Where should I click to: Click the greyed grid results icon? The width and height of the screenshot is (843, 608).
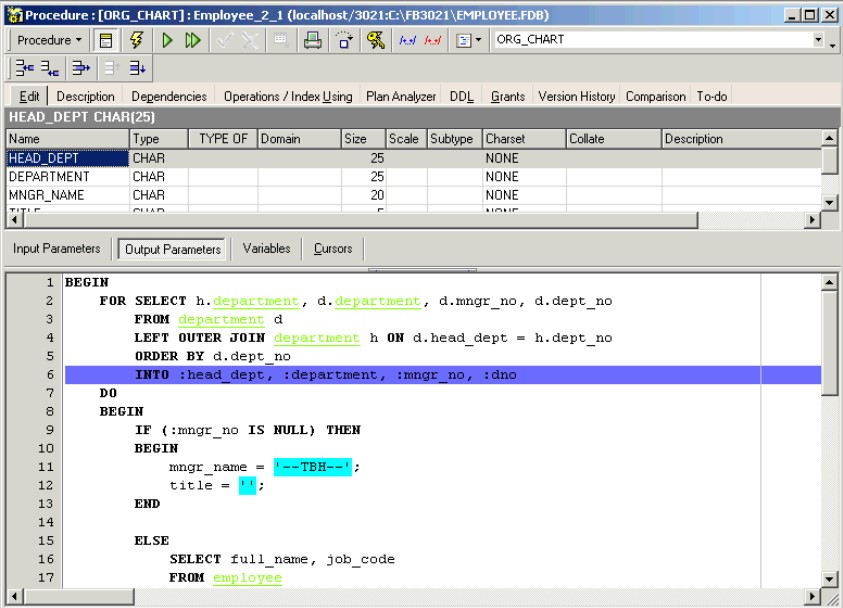click(x=281, y=40)
